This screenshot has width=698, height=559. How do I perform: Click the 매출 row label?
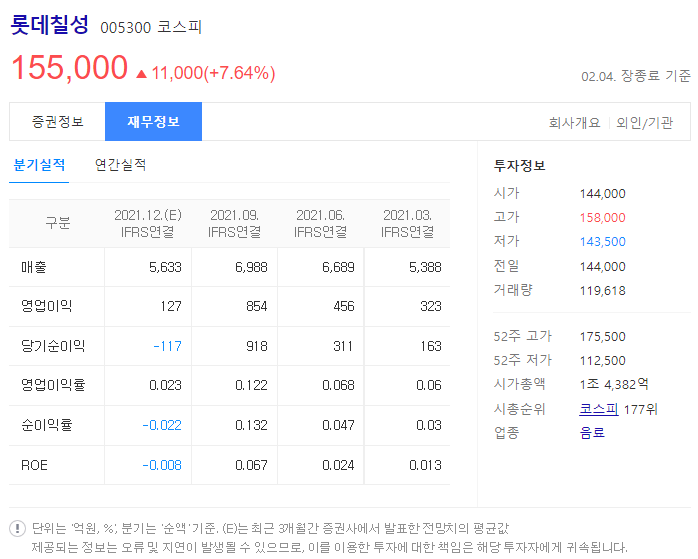tap(34, 267)
